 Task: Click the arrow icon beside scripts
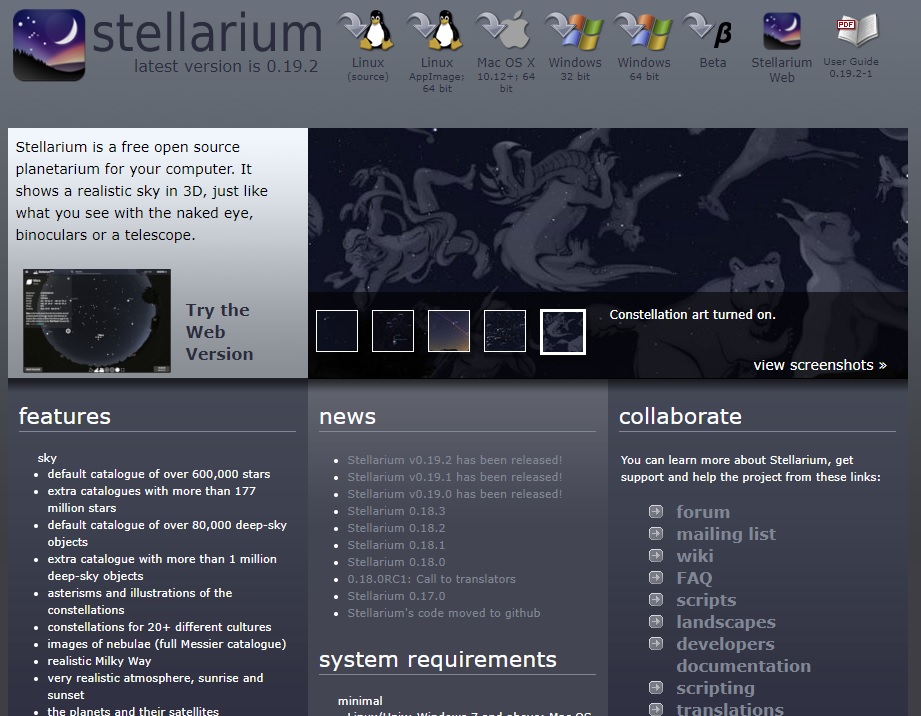[656, 600]
